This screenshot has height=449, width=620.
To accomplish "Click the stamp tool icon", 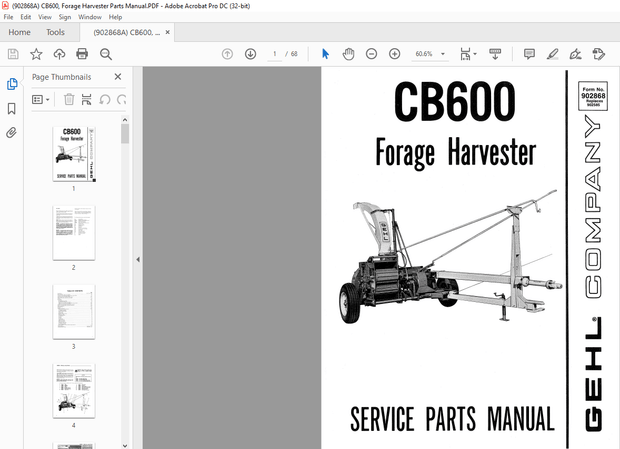I will pos(599,54).
